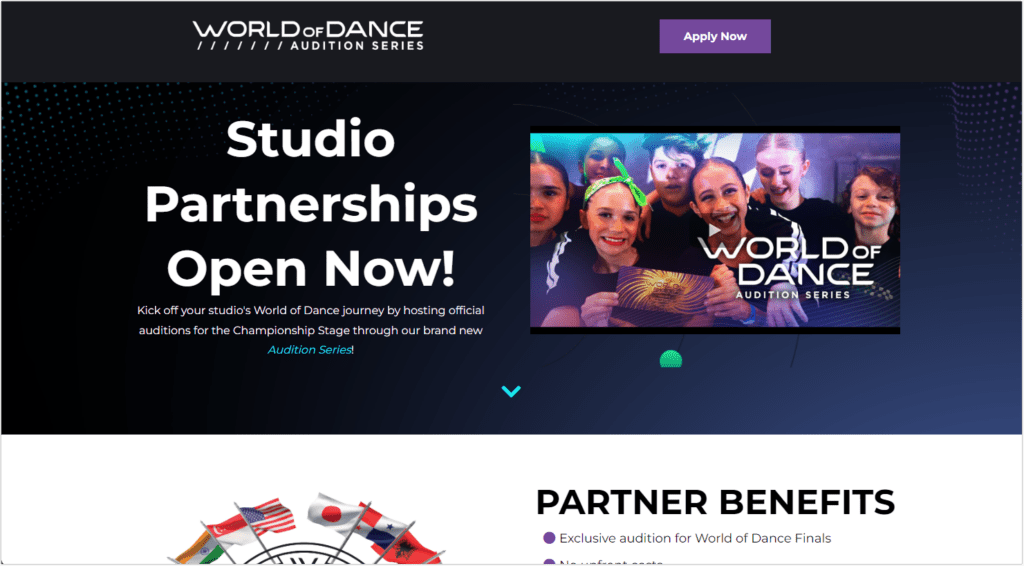Click the Audition Series subtitle in header

(x=357, y=46)
